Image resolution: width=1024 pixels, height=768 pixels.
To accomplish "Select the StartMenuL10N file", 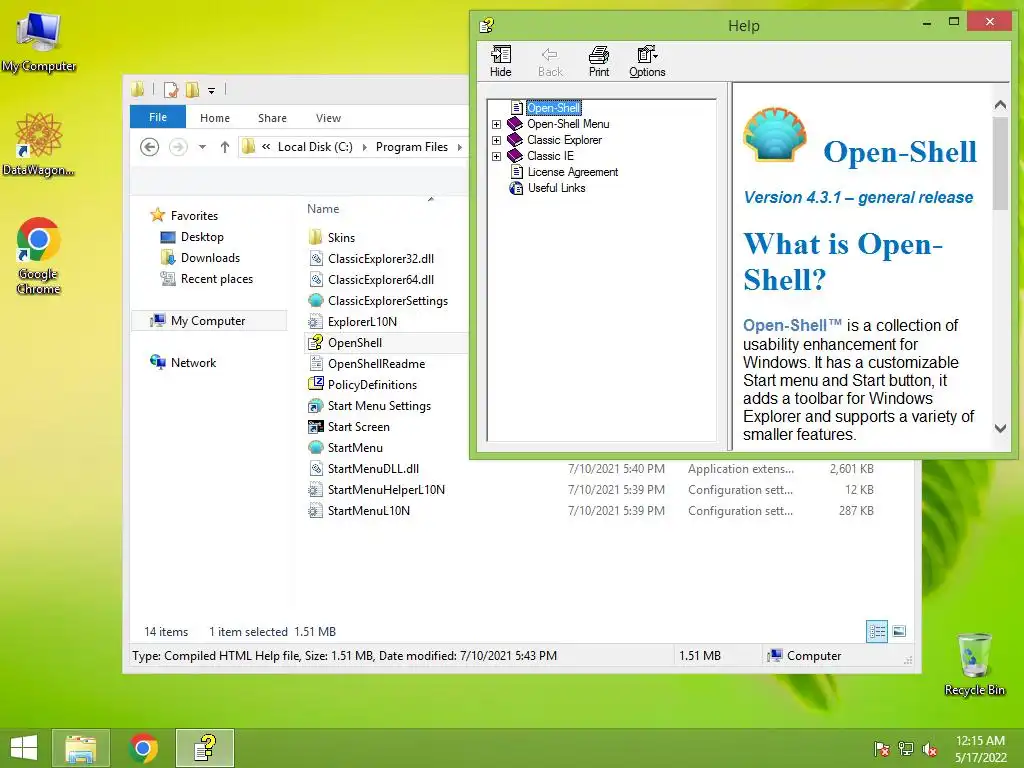I will coord(368,511).
